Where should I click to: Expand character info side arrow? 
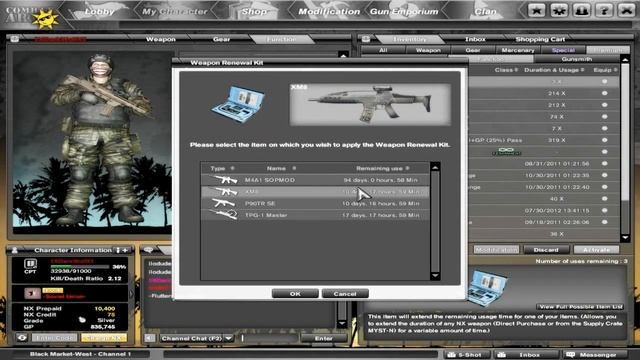[131, 293]
